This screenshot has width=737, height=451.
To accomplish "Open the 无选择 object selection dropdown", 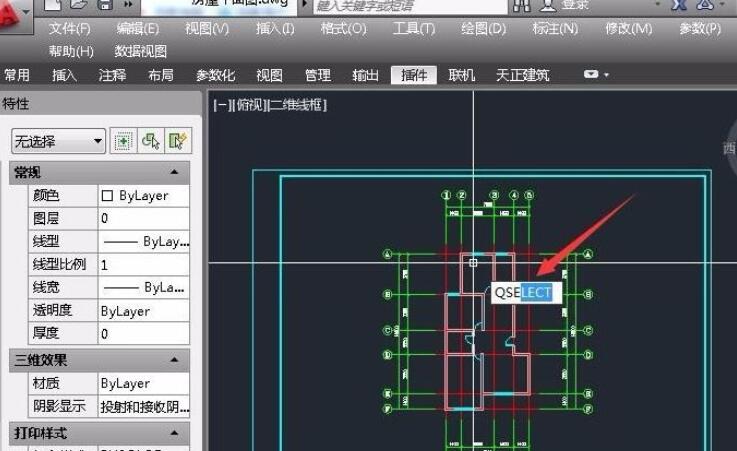I will 58,141.
